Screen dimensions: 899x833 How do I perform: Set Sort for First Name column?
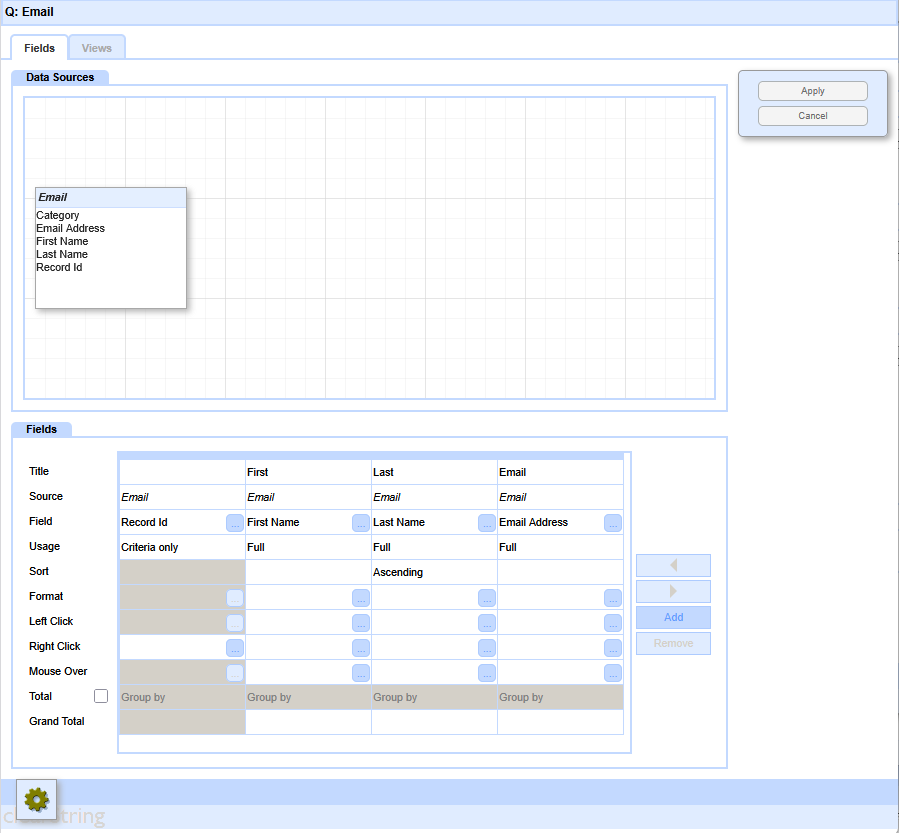click(308, 572)
